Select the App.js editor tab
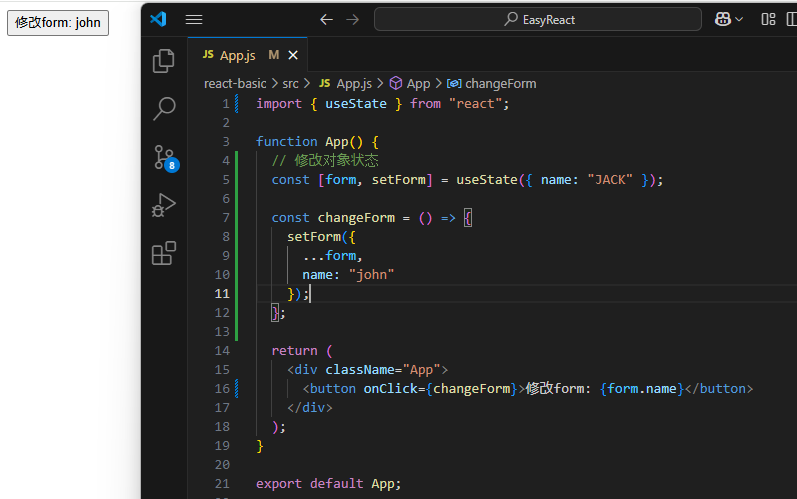This screenshot has width=797, height=499. click(237, 55)
